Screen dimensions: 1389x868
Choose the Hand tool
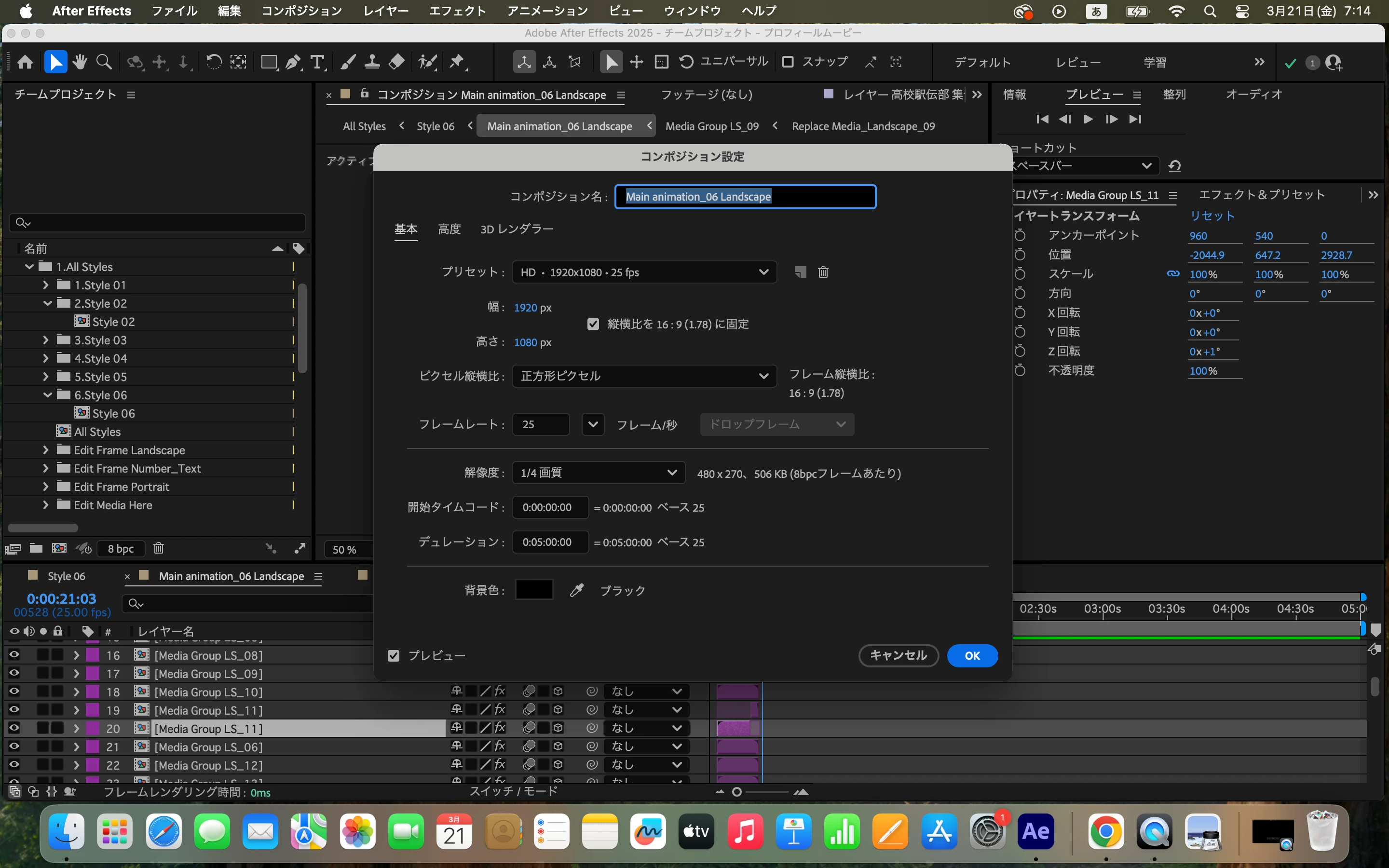(x=80, y=62)
